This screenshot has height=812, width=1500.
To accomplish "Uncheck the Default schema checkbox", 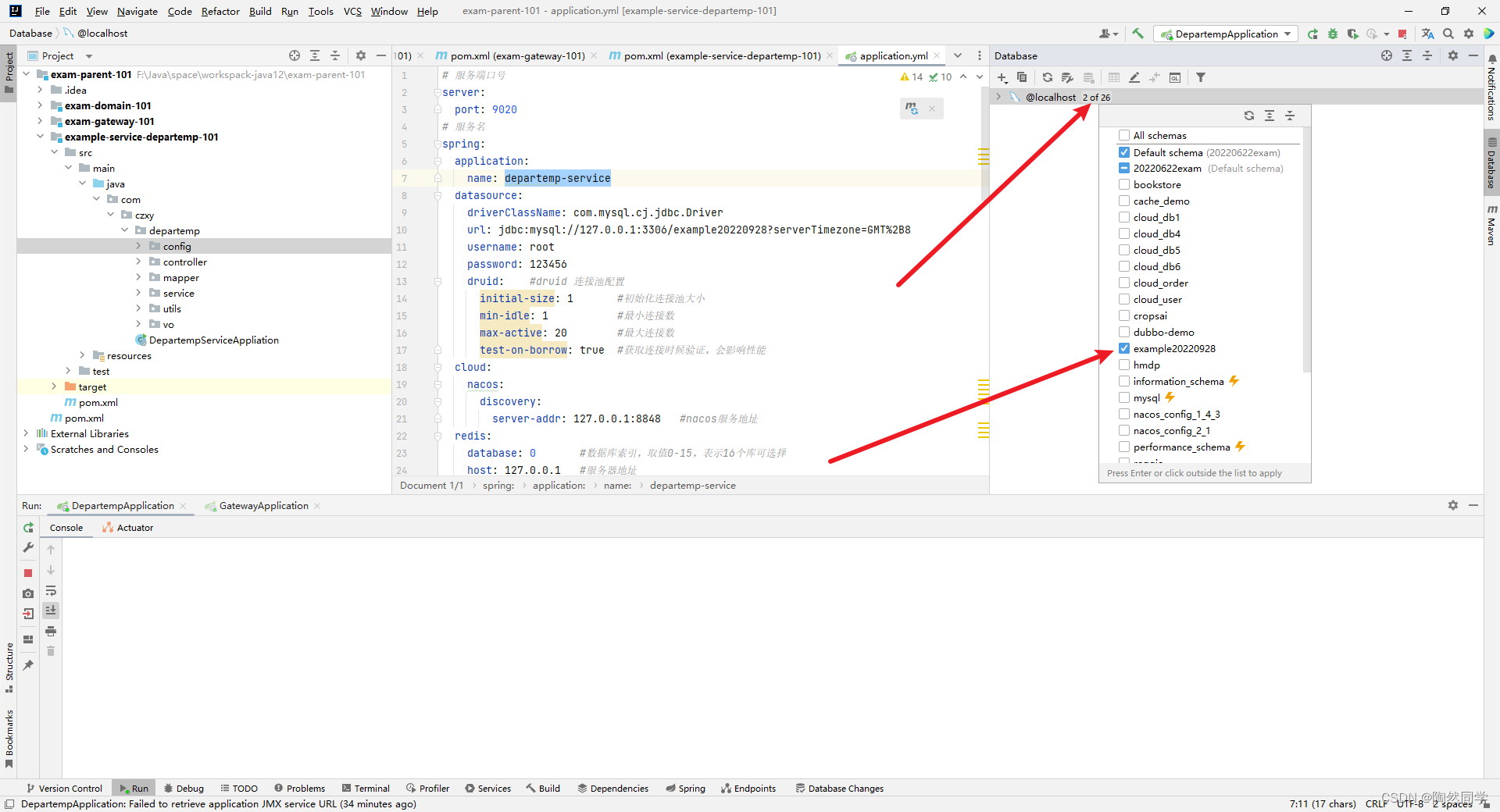I will (x=1124, y=152).
